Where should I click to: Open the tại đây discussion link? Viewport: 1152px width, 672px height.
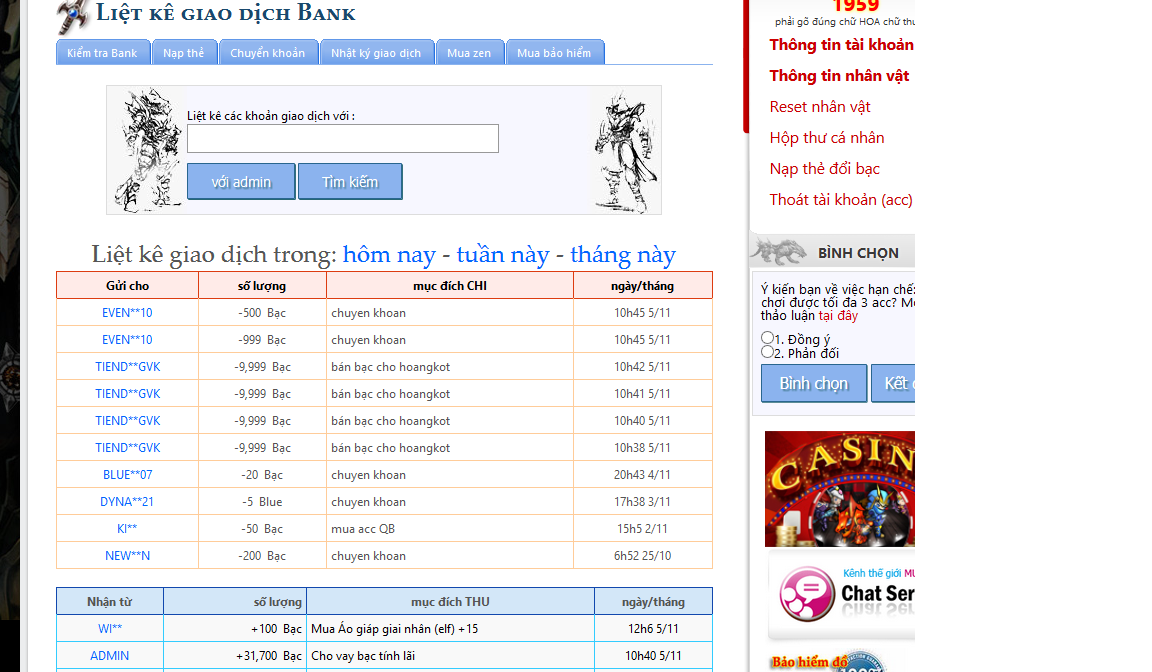pos(838,316)
